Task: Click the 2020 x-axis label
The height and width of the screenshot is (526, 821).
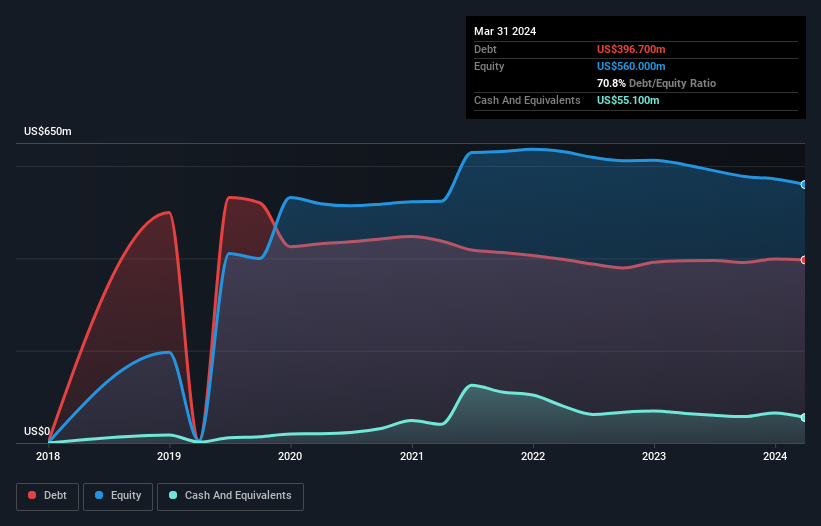Action: coord(290,456)
